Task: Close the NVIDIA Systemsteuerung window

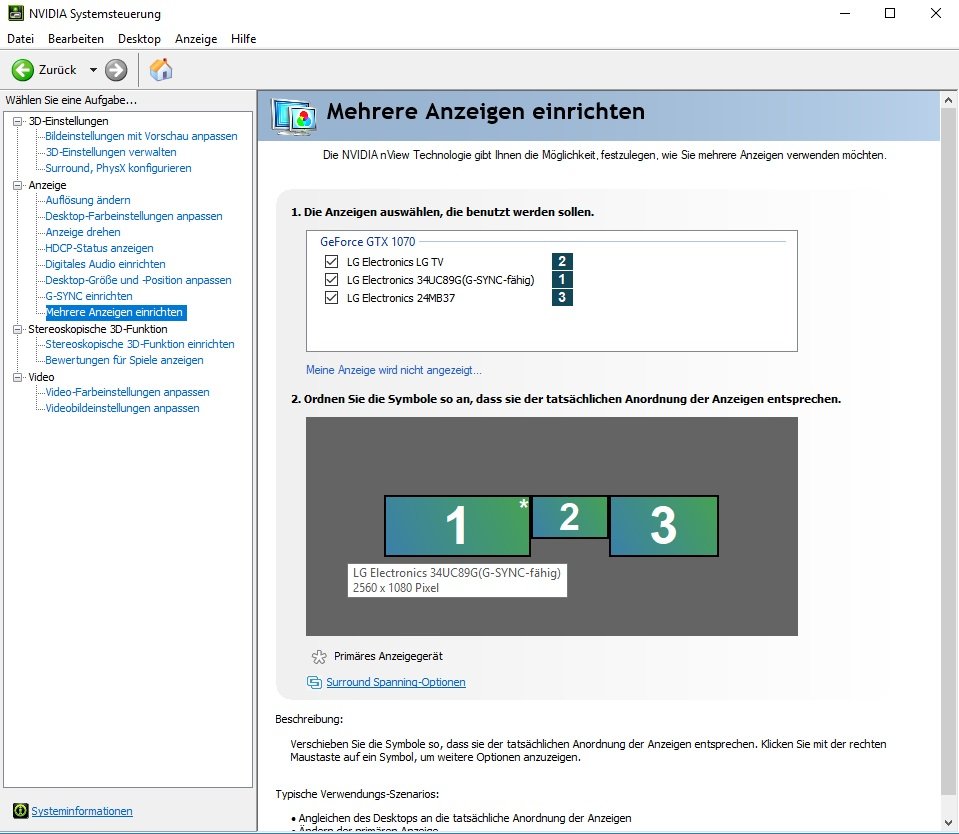Action: point(936,13)
